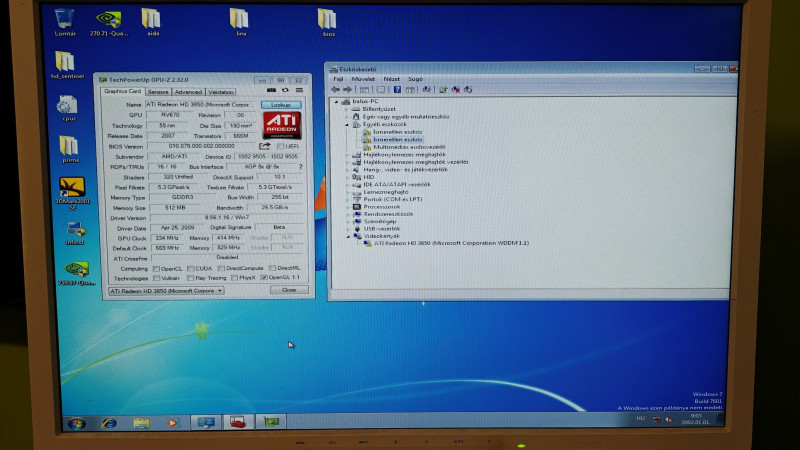
Task: Expand the USB-vezérlők node
Action: pos(348,229)
